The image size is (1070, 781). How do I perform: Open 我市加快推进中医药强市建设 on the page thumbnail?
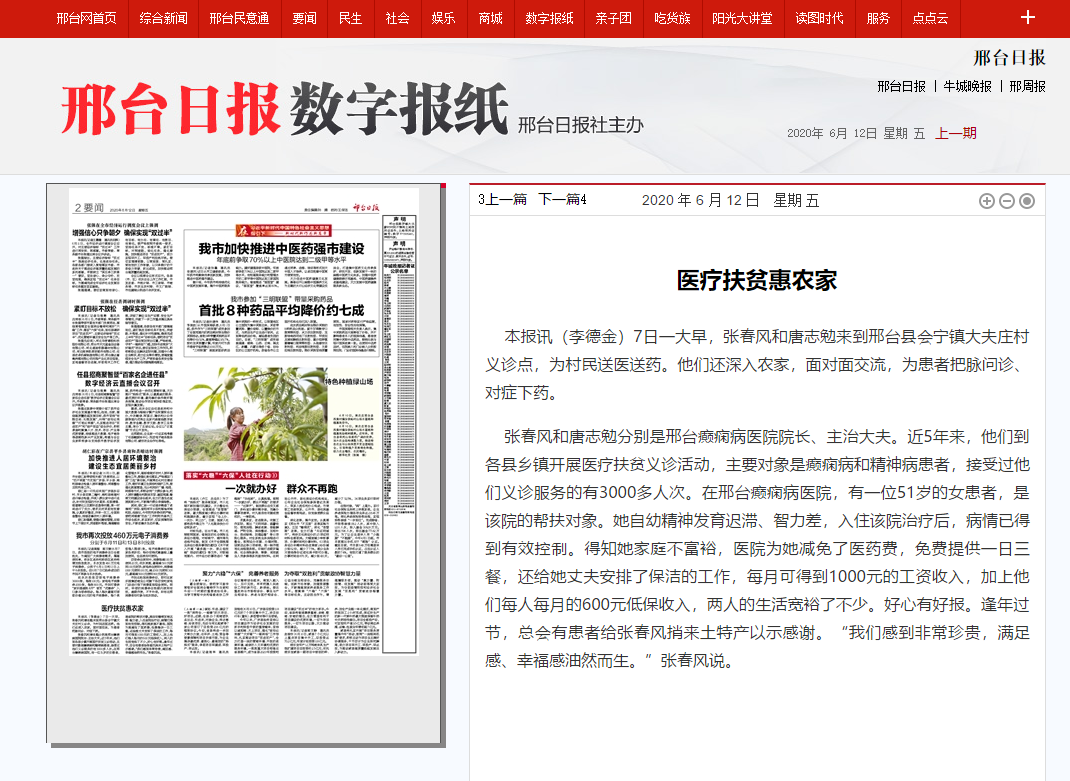pos(281,248)
